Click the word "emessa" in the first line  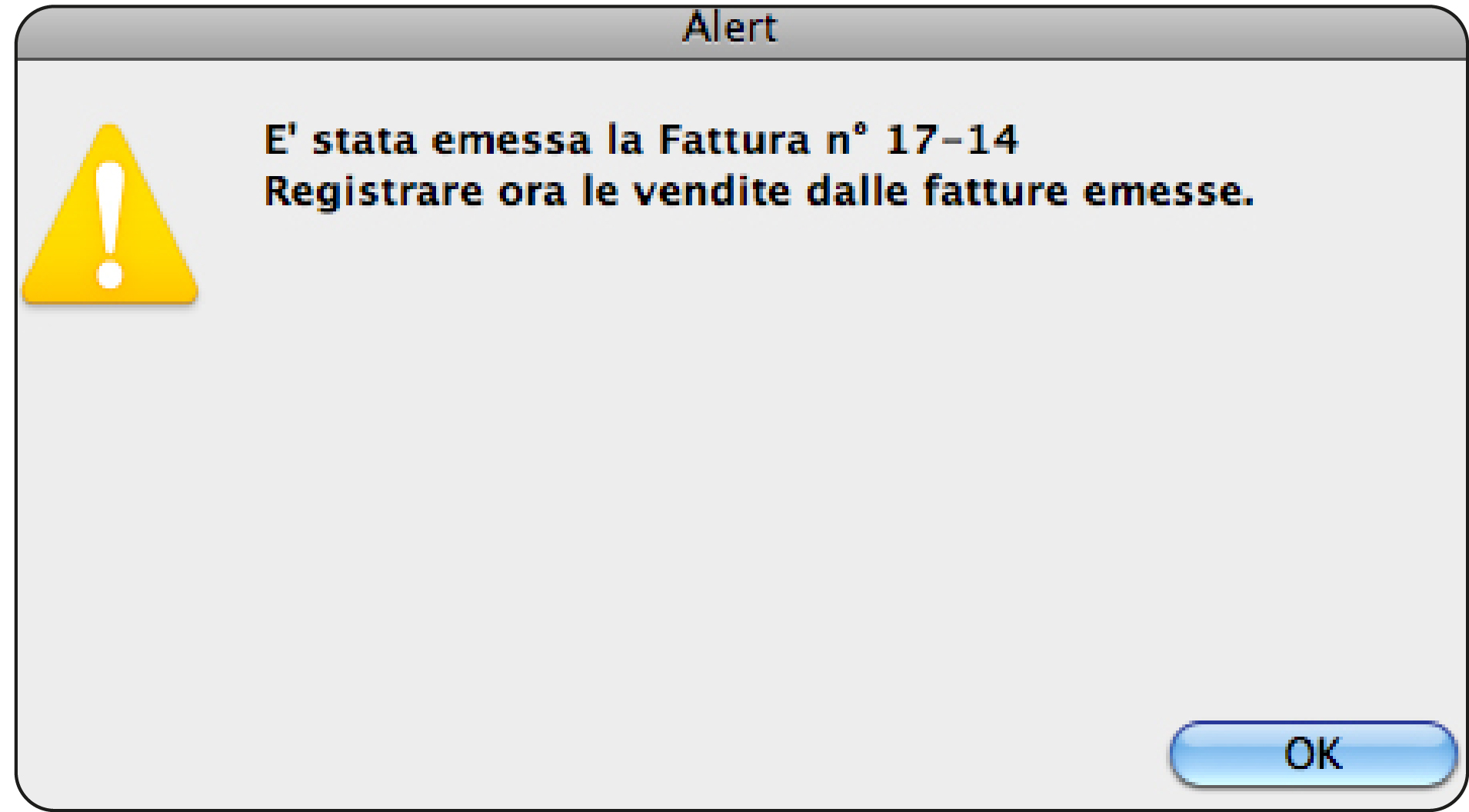(x=511, y=141)
